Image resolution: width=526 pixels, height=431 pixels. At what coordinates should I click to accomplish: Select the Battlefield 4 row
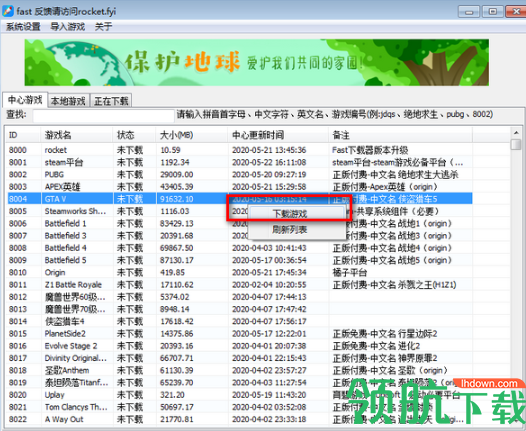coord(240,248)
